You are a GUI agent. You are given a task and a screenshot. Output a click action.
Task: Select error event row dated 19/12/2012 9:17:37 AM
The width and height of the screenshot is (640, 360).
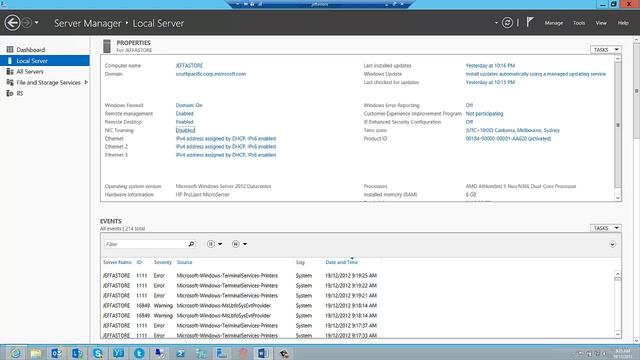[x=357, y=326]
